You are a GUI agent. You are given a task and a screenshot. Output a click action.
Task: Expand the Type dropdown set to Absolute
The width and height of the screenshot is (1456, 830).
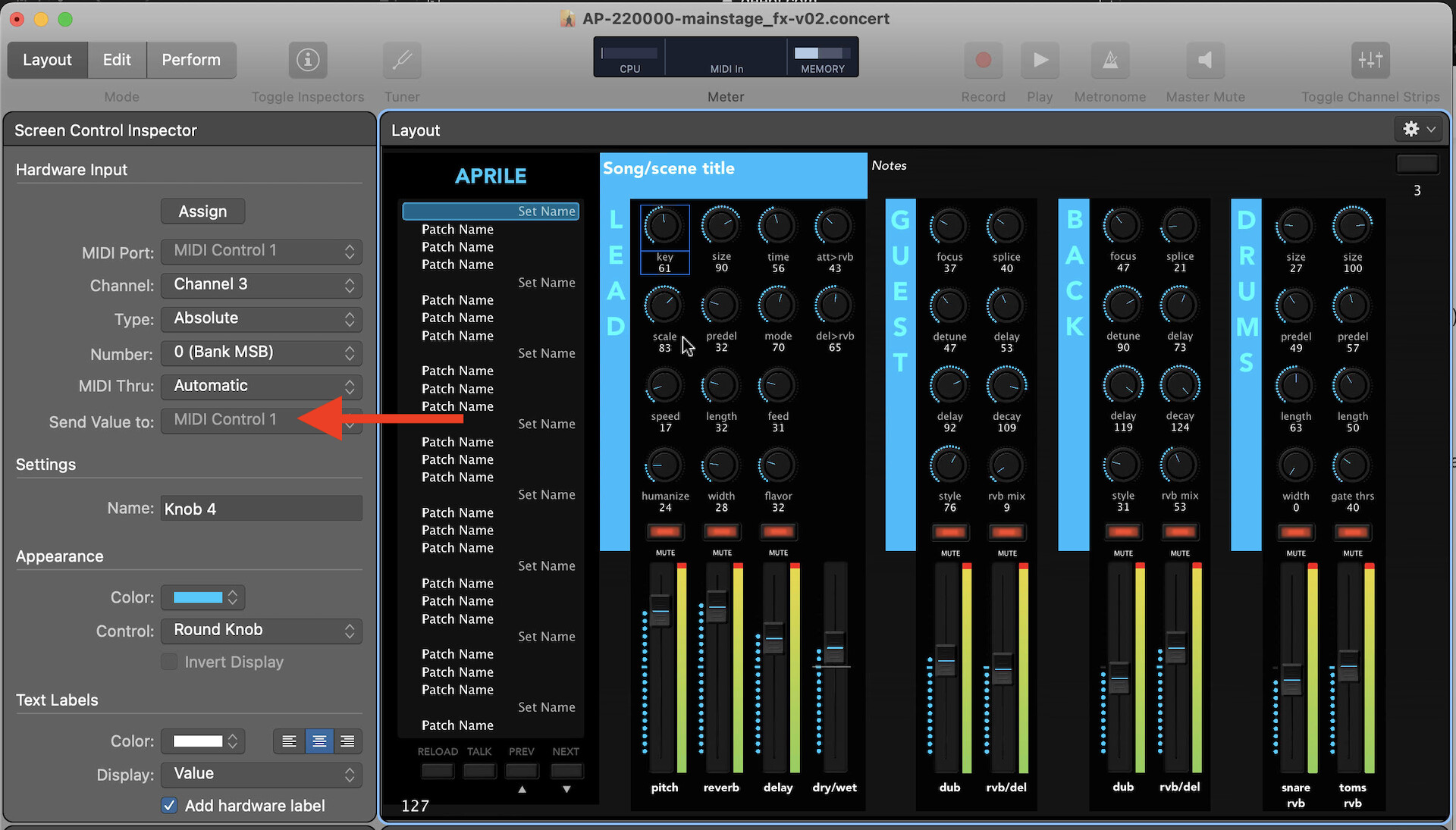[x=261, y=319]
